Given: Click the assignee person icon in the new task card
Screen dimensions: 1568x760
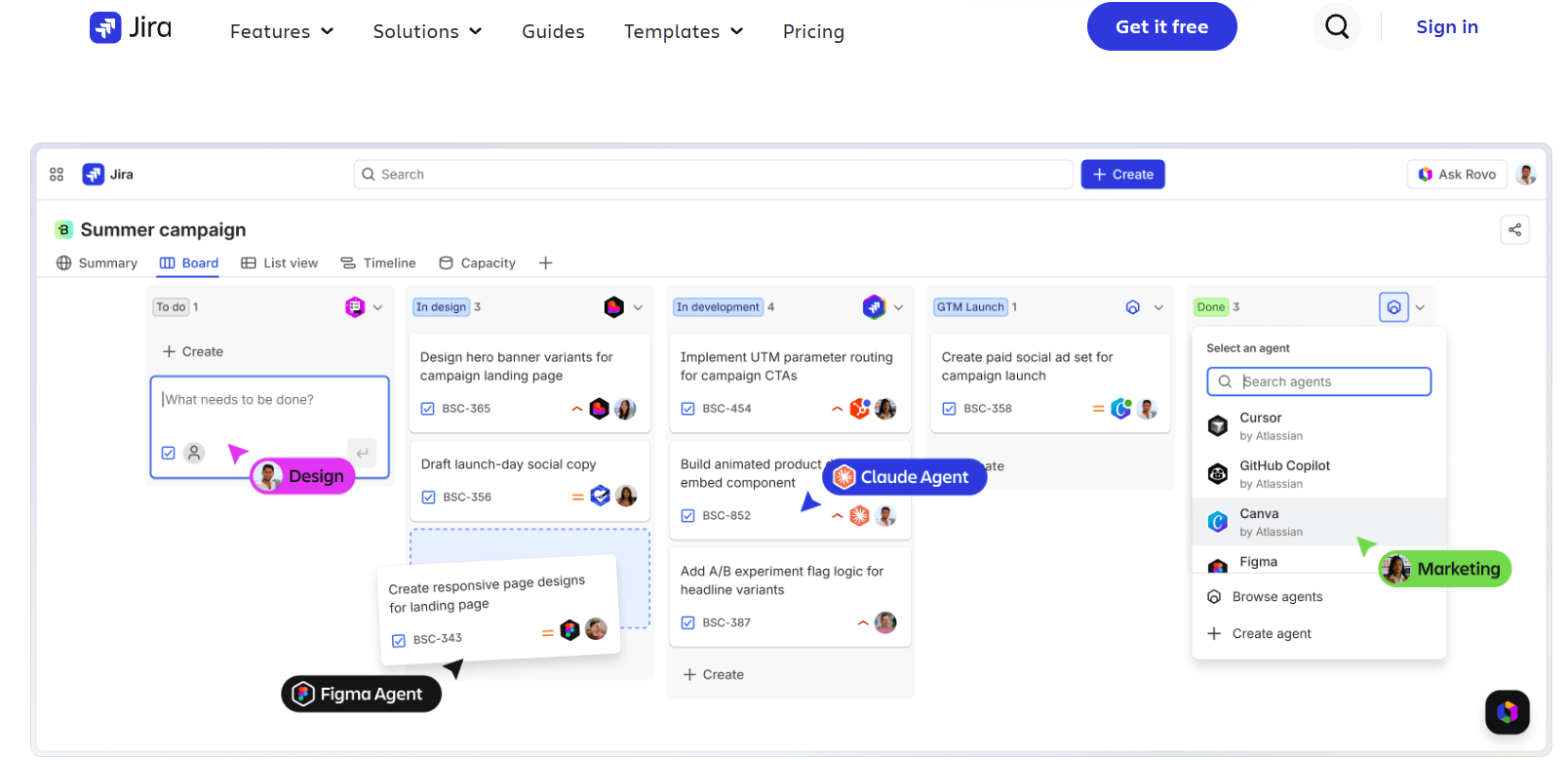Looking at the screenshot, I should 195,453.
